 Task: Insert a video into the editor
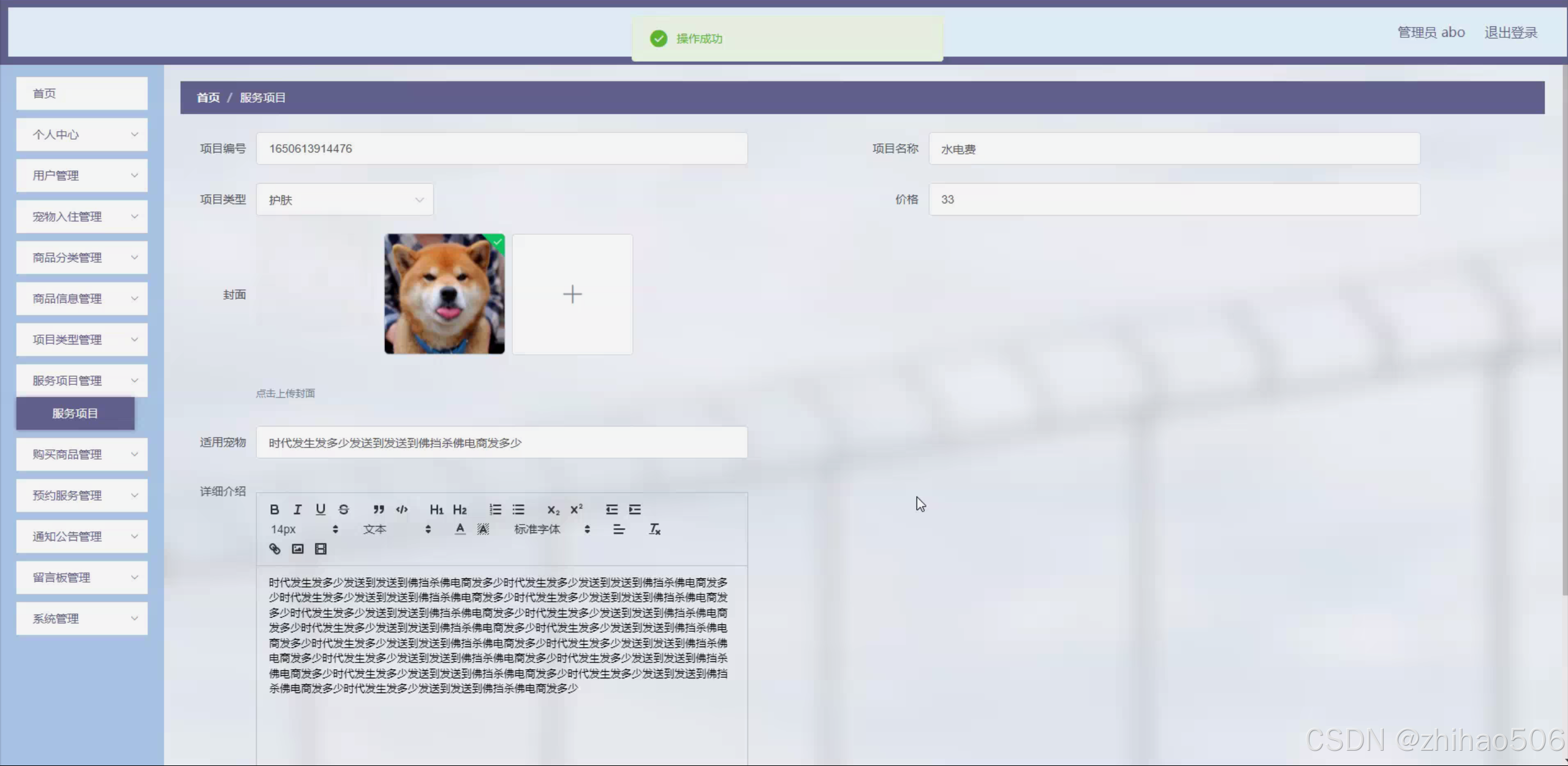320,549
